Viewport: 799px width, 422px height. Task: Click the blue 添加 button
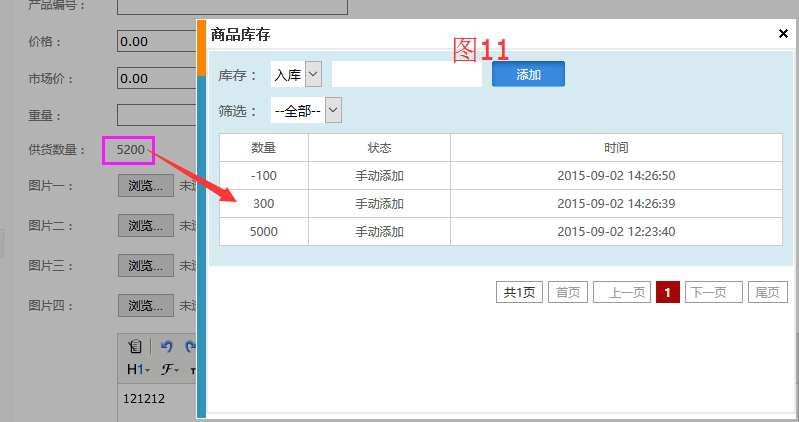pos(528,74)
